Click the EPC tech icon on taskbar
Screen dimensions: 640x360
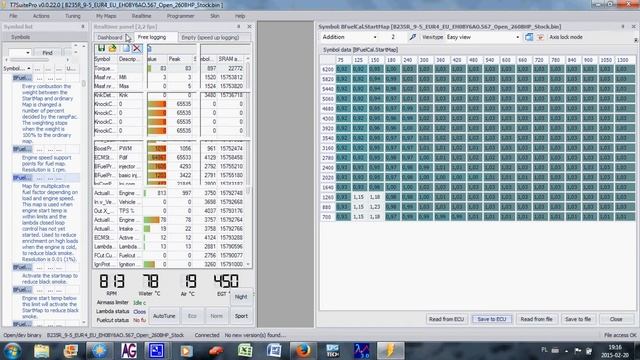click(x=333, y=351)
